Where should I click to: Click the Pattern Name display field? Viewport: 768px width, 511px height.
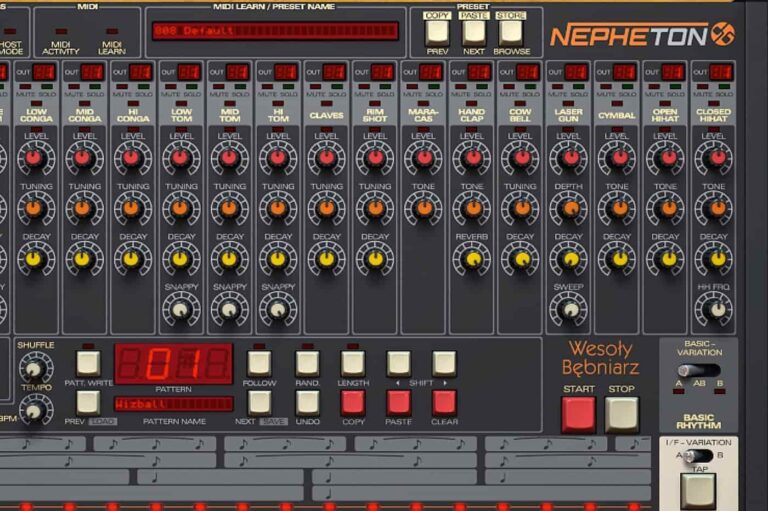click(x=172, y=404)
